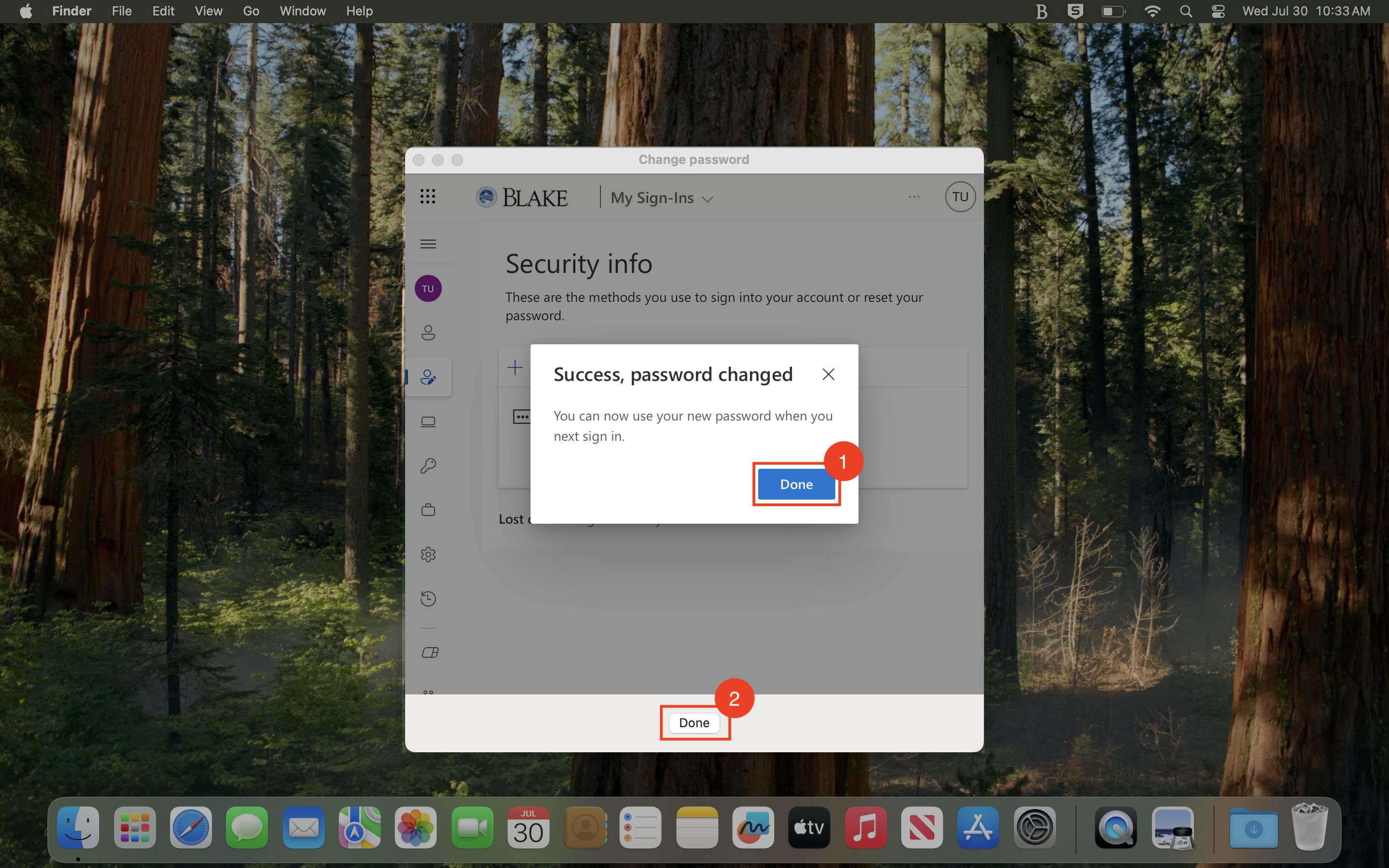Open Photos from the Dock
The width and height of the screenshot is (1389, 868).
[x=416, y=827]
